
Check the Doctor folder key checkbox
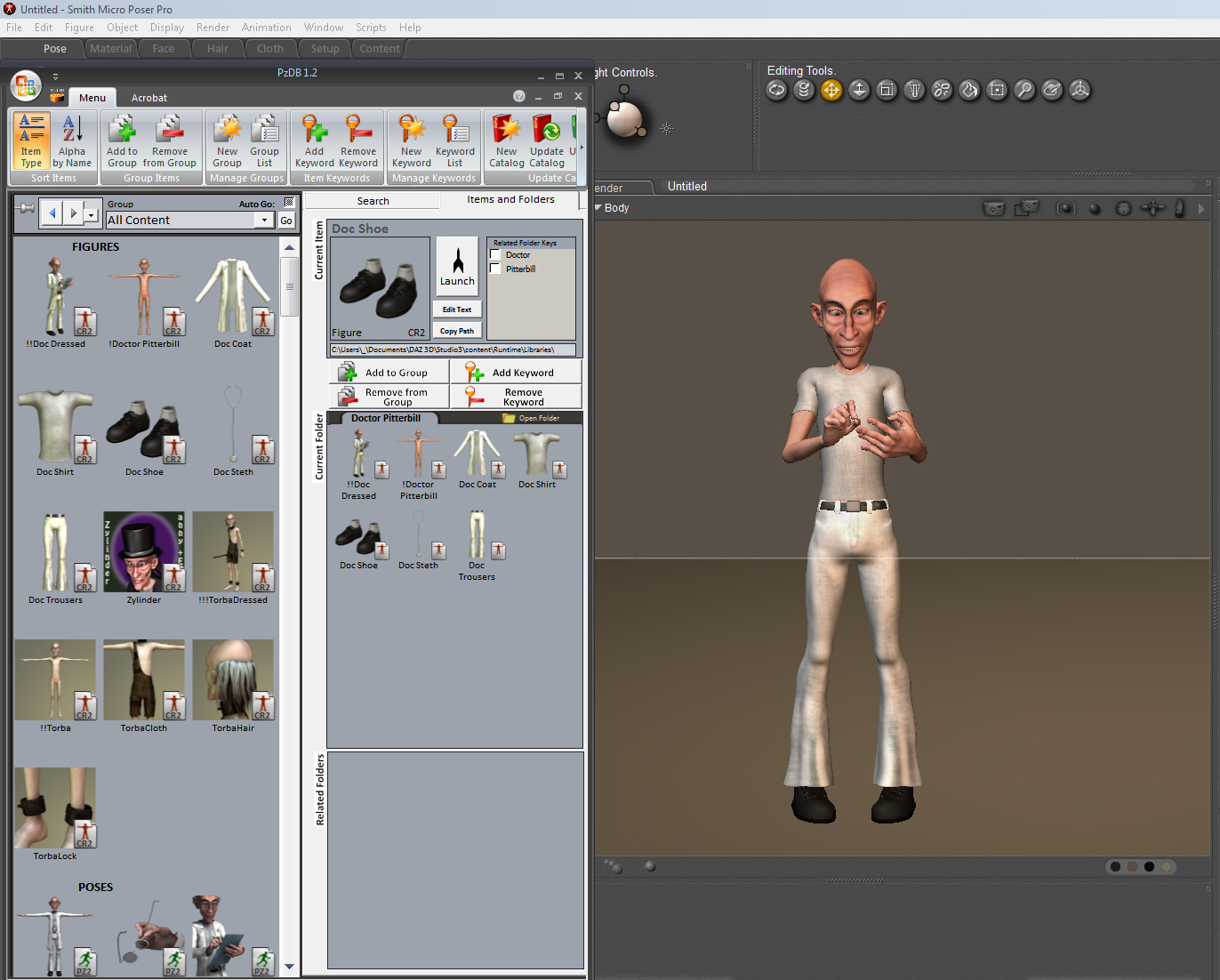point(495,255)
